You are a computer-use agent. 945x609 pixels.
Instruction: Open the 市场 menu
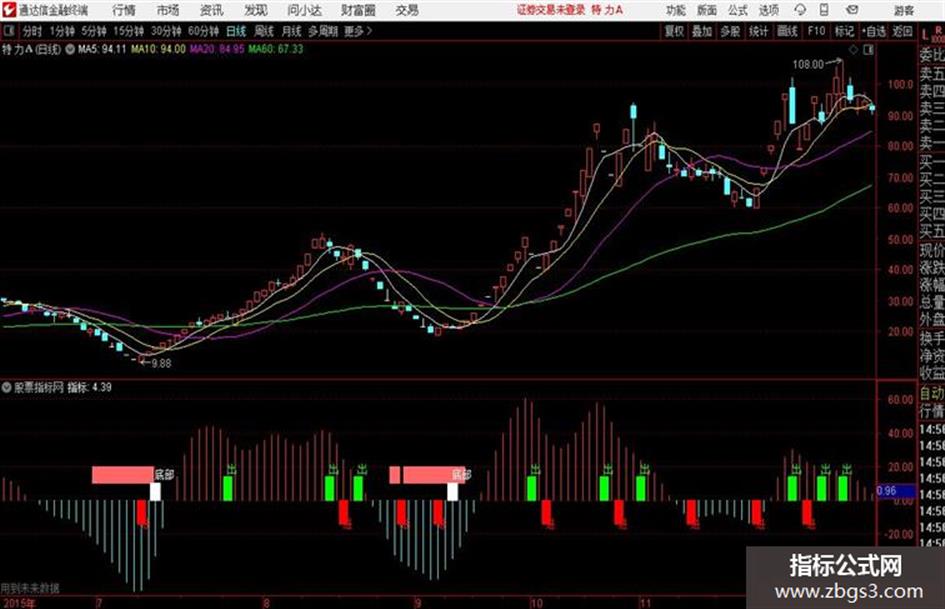coord(168,10)
